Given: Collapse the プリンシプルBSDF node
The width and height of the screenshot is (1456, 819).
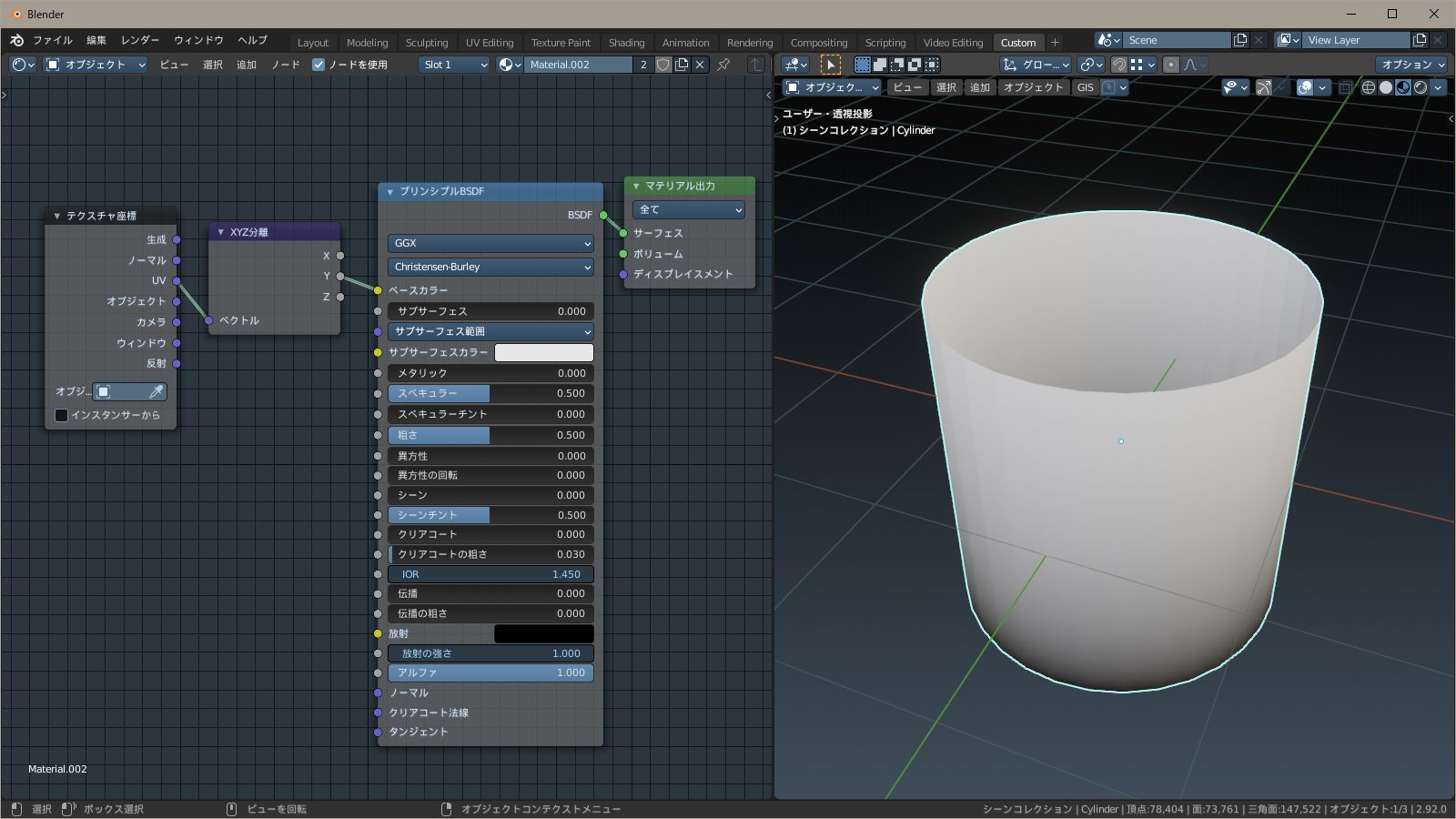Looking at the screenshot, I should 390,192.
